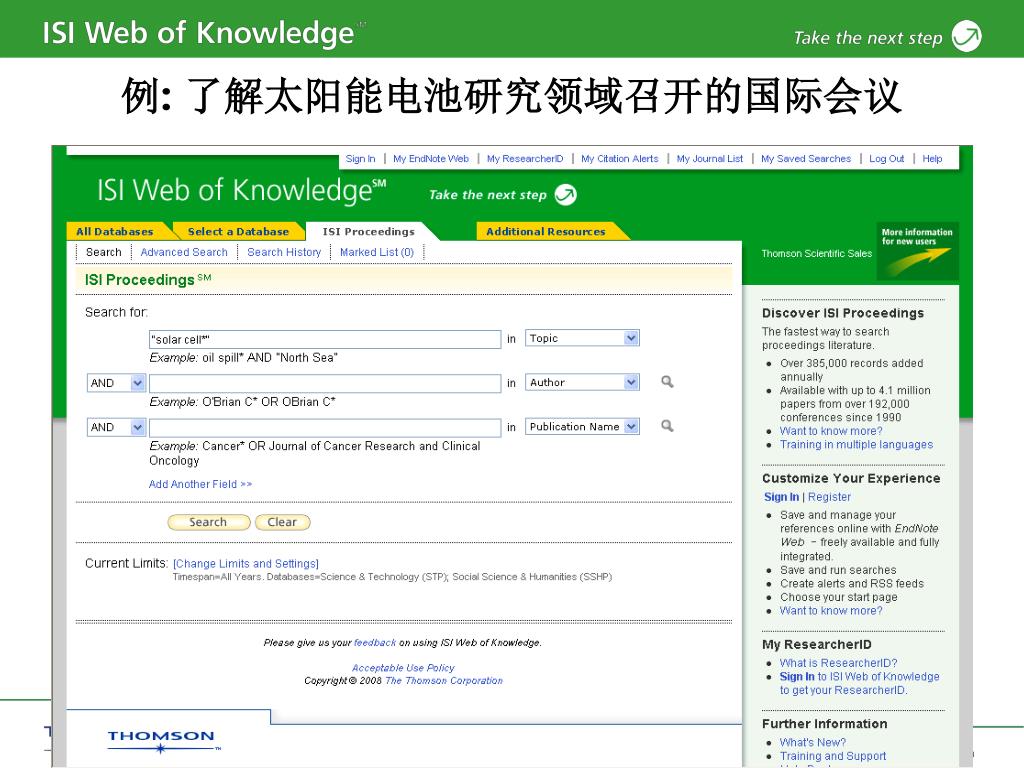Open the Author field dropdown

coord(630,383)
